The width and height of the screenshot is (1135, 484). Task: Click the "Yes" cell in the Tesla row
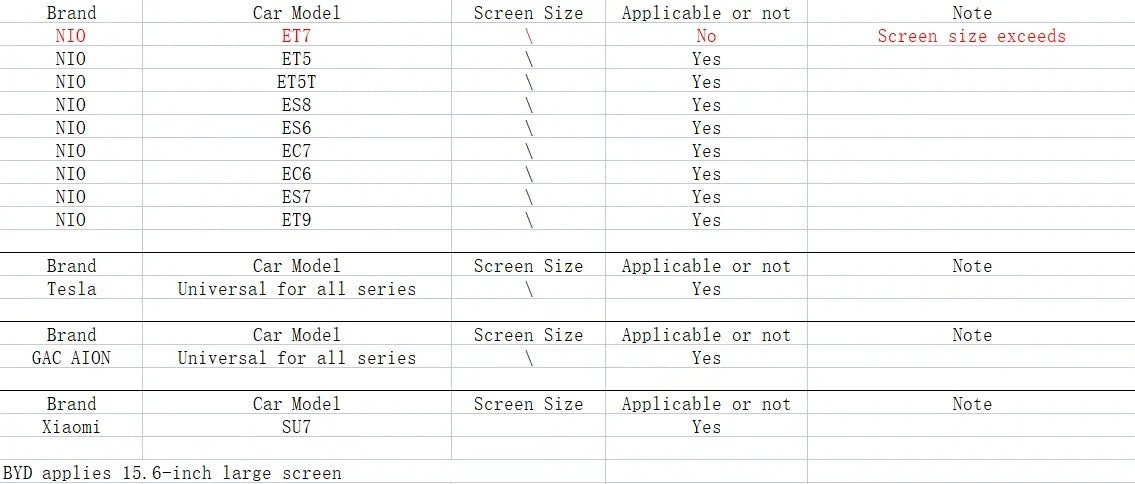pos(706,289)
